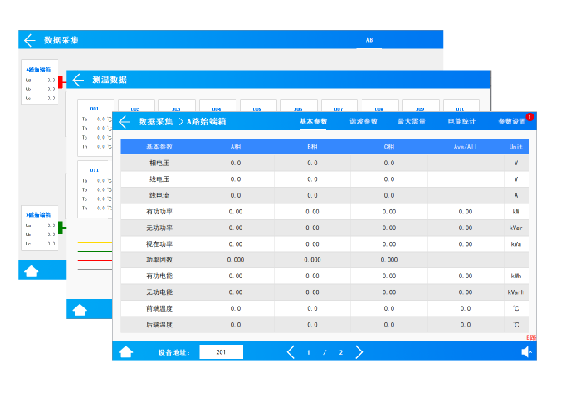
Task: Click the 数据采集 breadcrumb in the front window
Action: tap(156, 122)
